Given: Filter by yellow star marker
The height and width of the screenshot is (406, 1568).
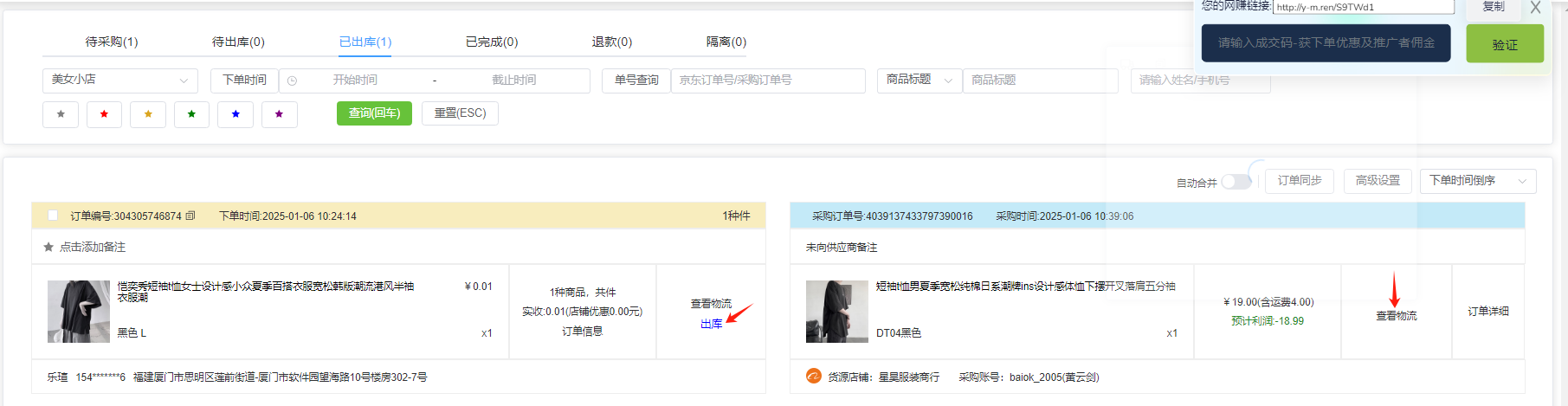Looking at the screenshot, I should 148,114.
